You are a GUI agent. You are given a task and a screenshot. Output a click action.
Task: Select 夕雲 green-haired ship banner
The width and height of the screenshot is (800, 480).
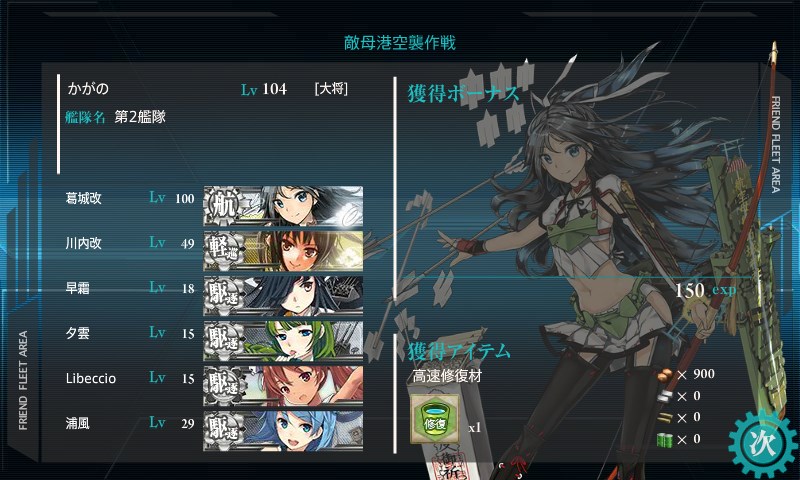pos(283,341)
